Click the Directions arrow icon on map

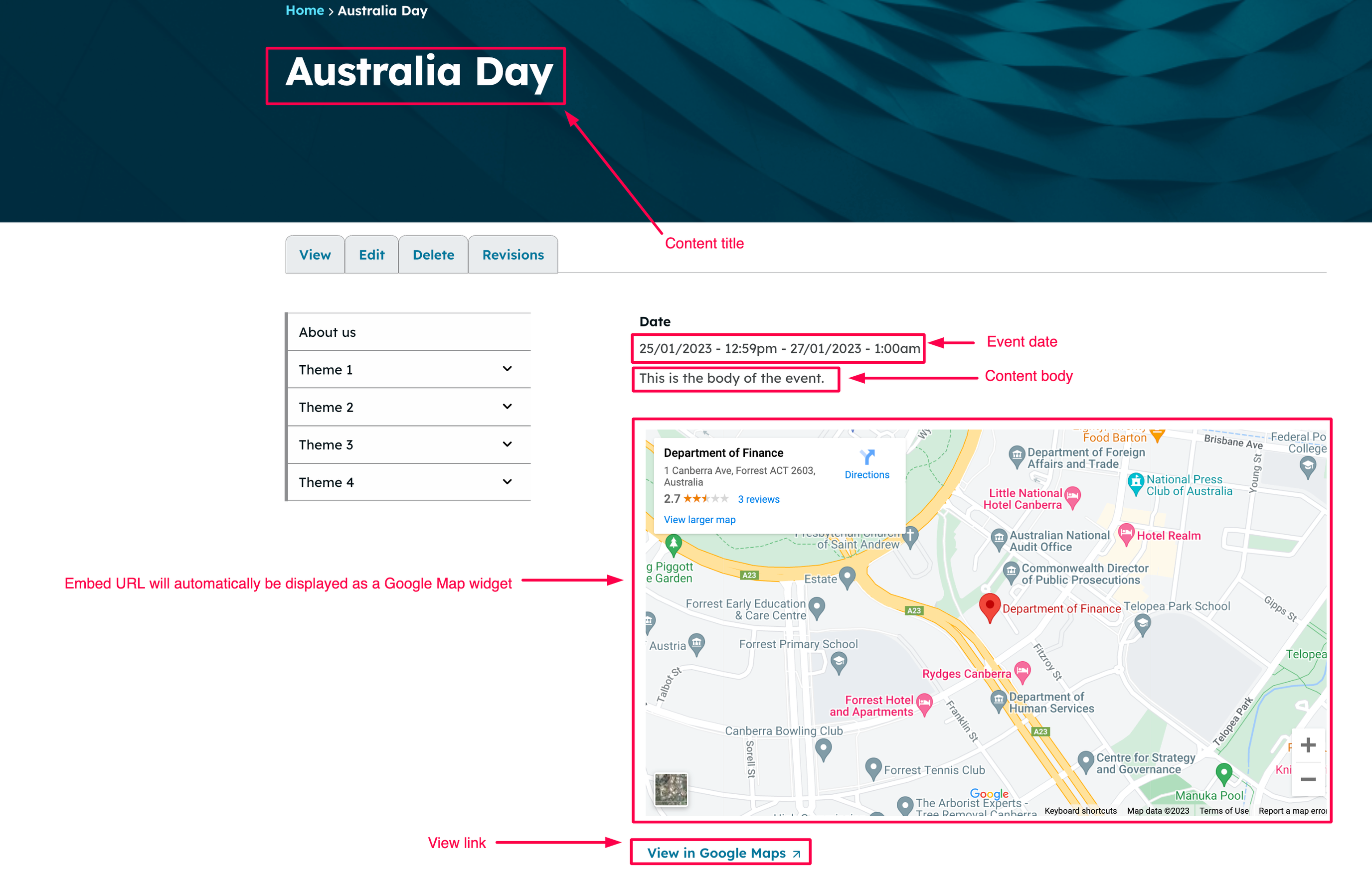pyautogui.click(x=866, y=457)
